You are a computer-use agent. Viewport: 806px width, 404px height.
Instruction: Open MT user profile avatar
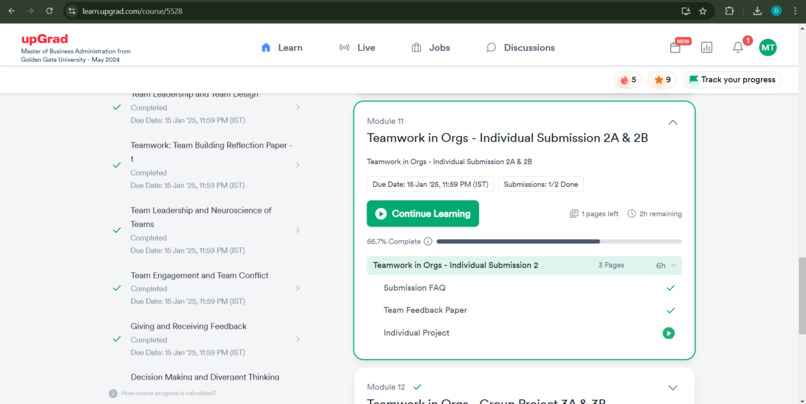[767, 48]
